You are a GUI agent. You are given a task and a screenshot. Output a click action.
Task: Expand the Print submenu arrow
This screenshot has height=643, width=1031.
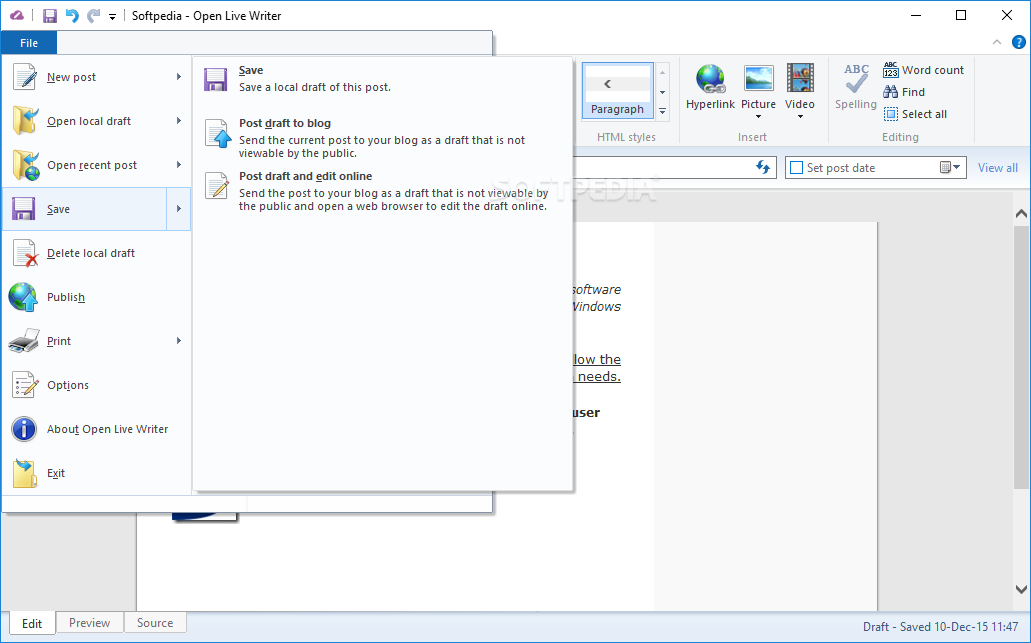pos(179,341)
